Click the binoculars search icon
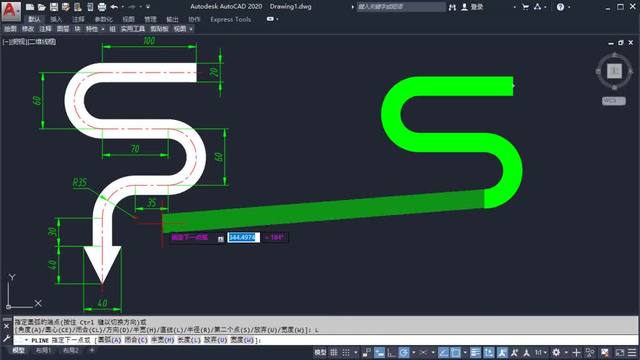Image resolution: width=640 pixels, height=360 pixels. (x=452, y=7)
